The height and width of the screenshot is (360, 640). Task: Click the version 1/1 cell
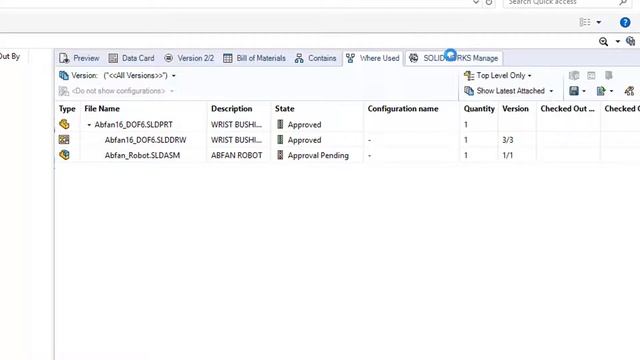coord(507,156)
